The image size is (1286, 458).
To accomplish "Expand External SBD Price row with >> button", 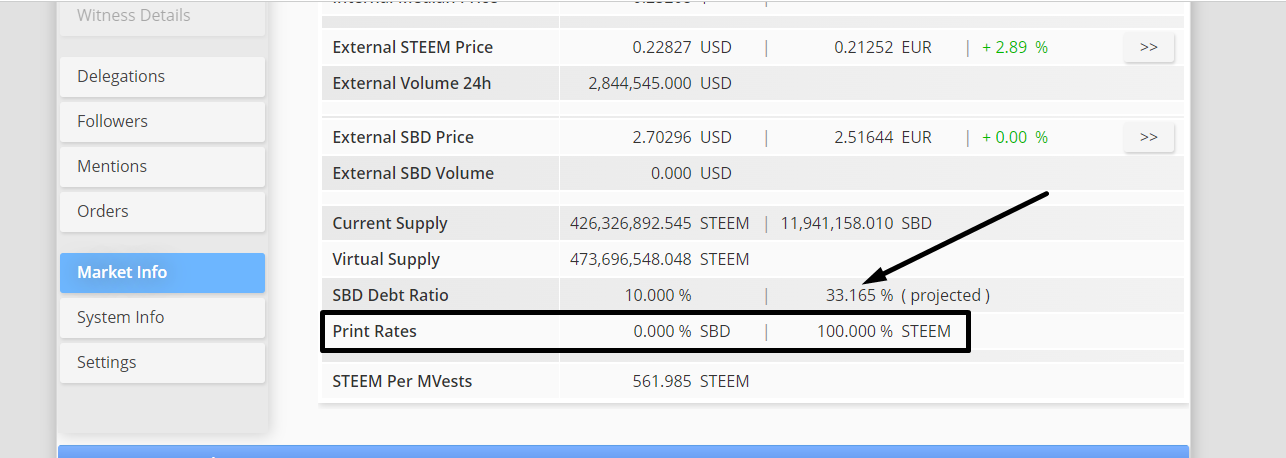I will click(x=1148, y=137).
